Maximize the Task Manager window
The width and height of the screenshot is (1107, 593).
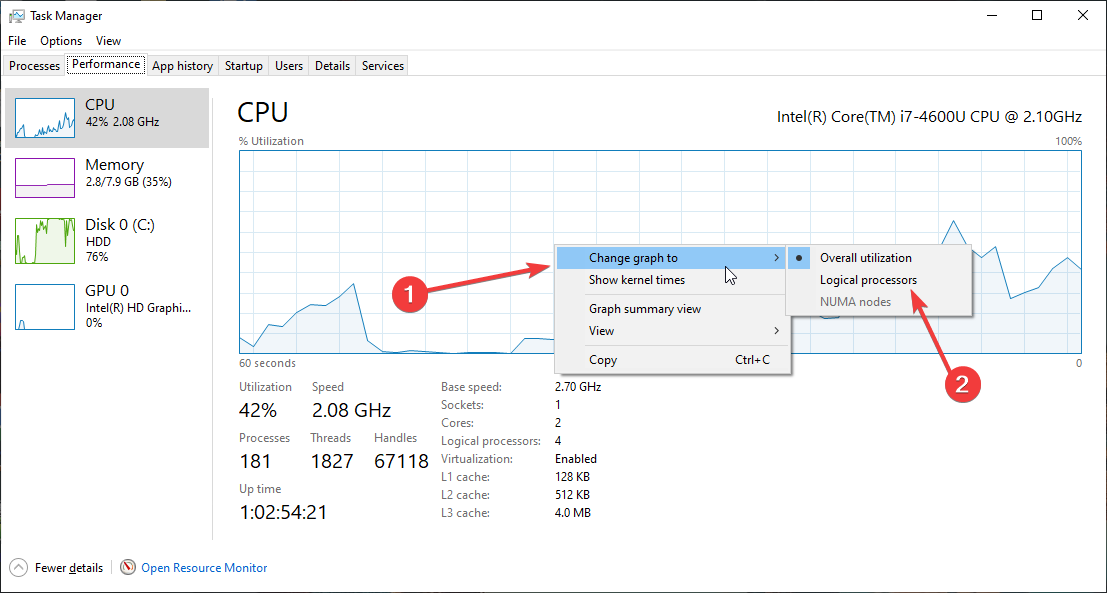click(1037, 15)
